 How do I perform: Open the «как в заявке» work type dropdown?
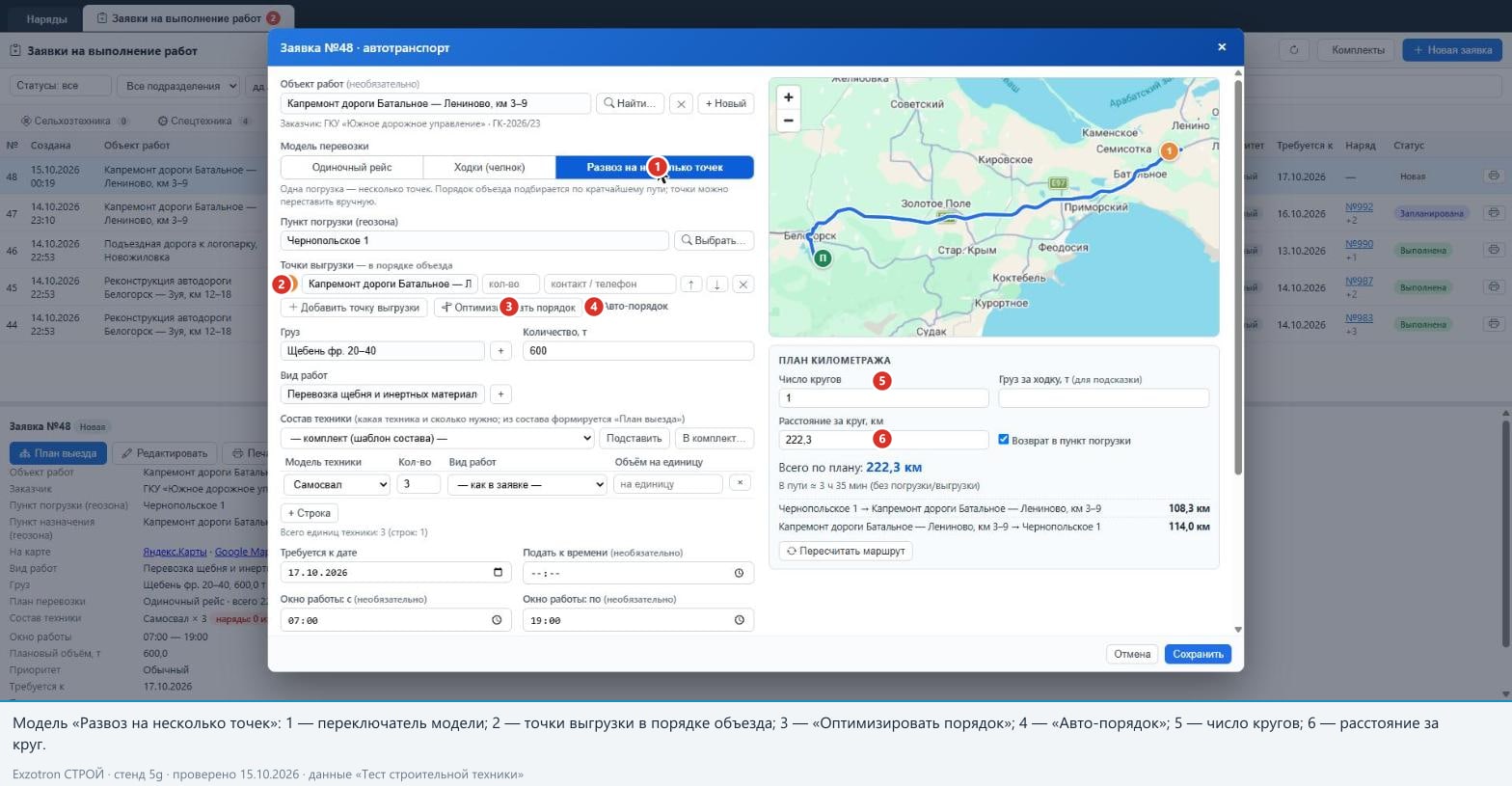[x=526, y=484]
